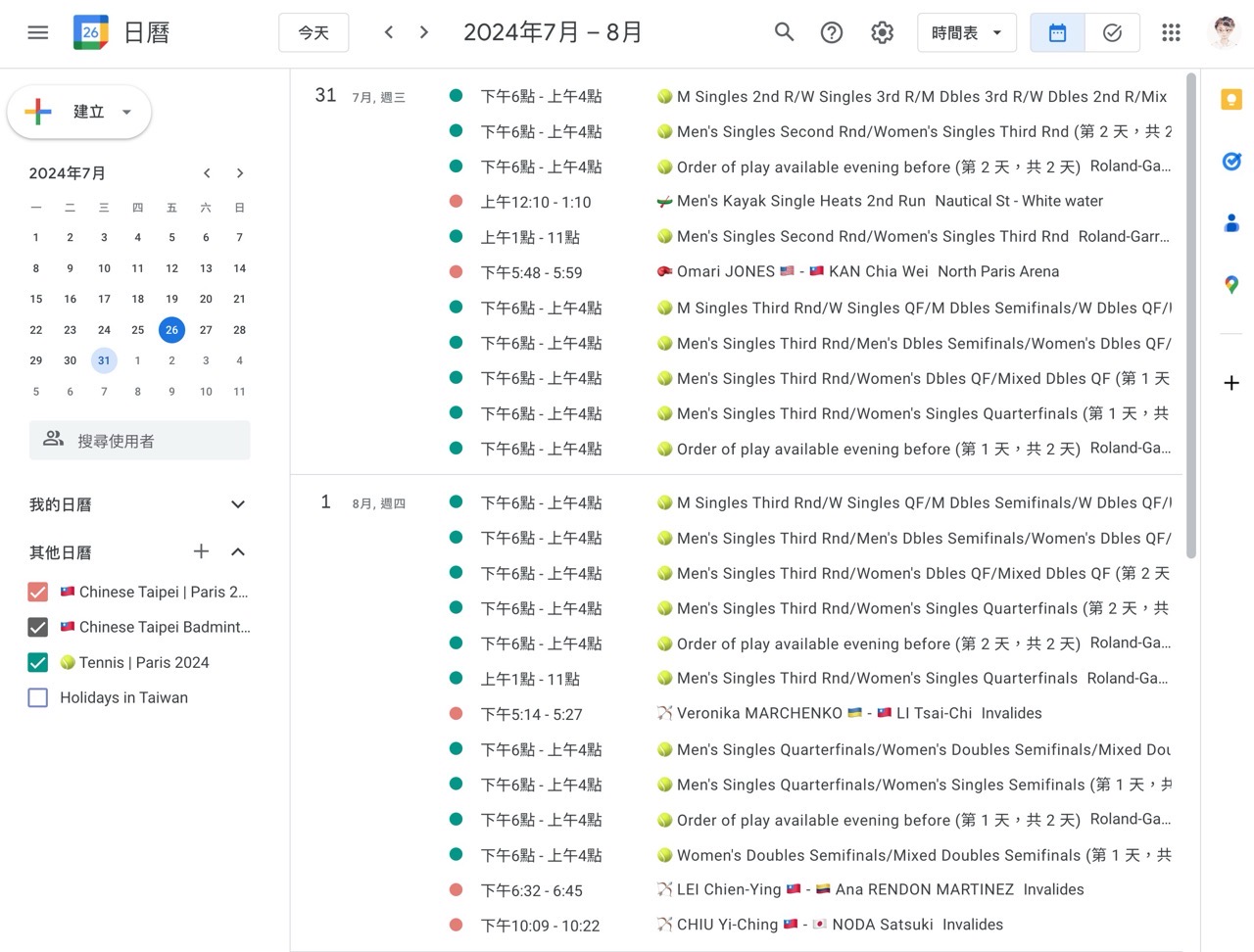
Task: Open Google Maps in side panel
Action: click(1231, 285)
